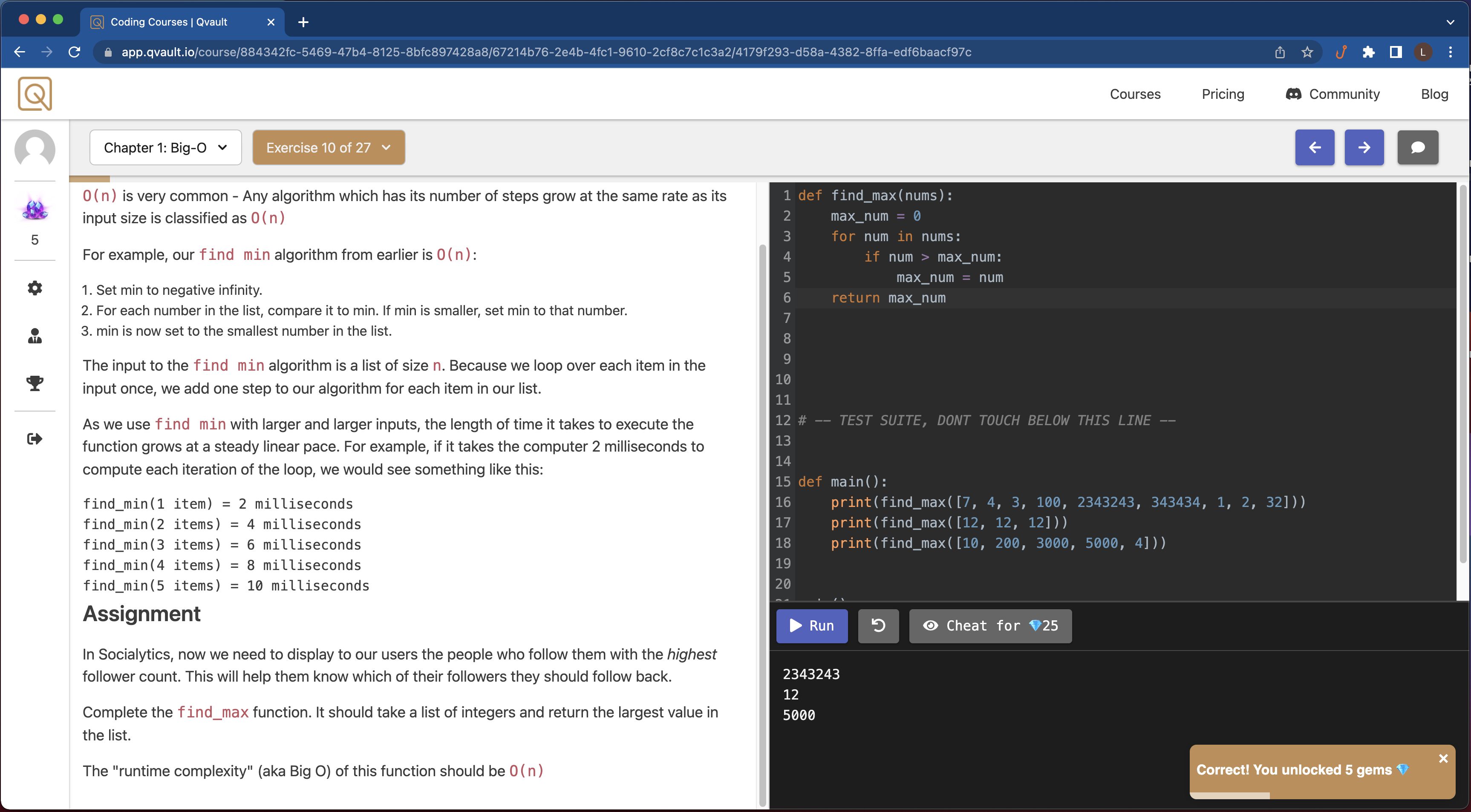Expand the browser tab list chevron
Image resolution: width=1471 pixels, height=812 pixels.
1451,22
